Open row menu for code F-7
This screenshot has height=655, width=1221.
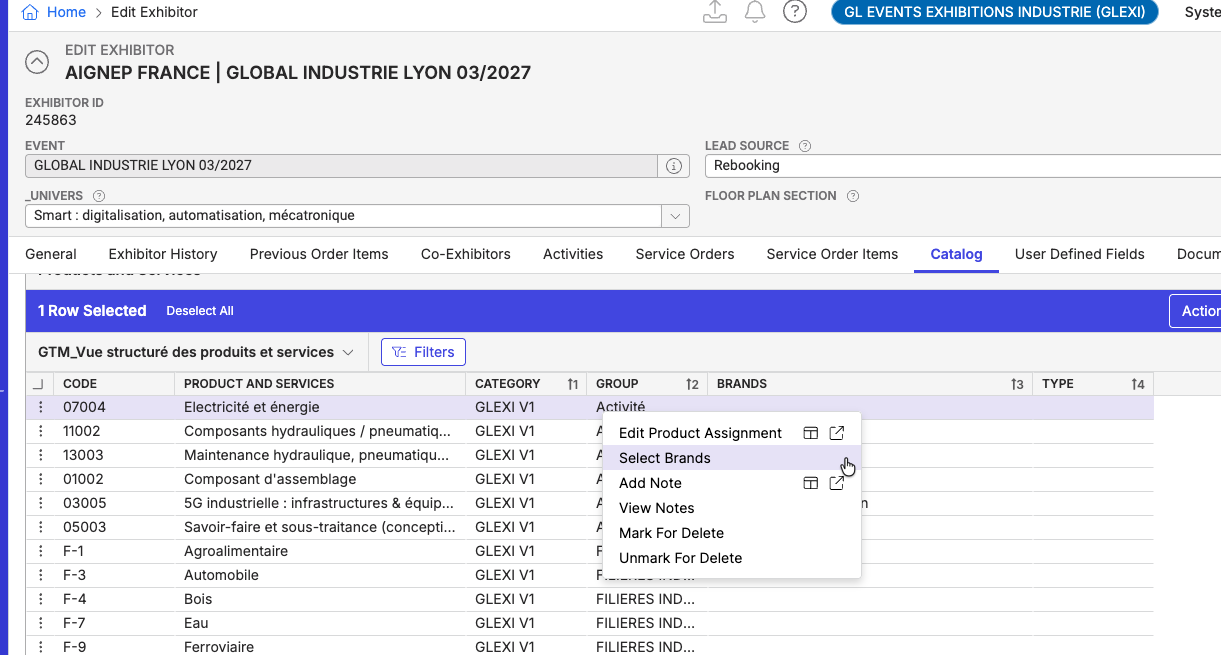click(x=41, y=623)
